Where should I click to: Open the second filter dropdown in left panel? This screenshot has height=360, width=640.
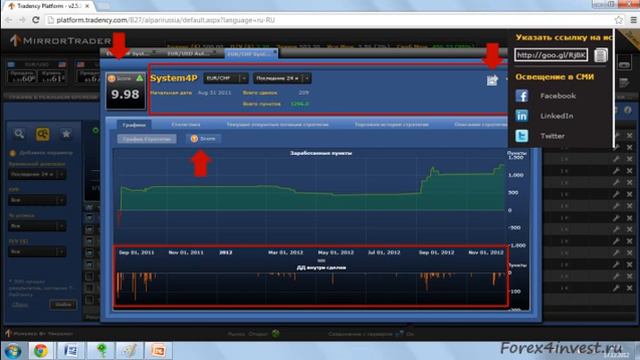coord(37,200)
